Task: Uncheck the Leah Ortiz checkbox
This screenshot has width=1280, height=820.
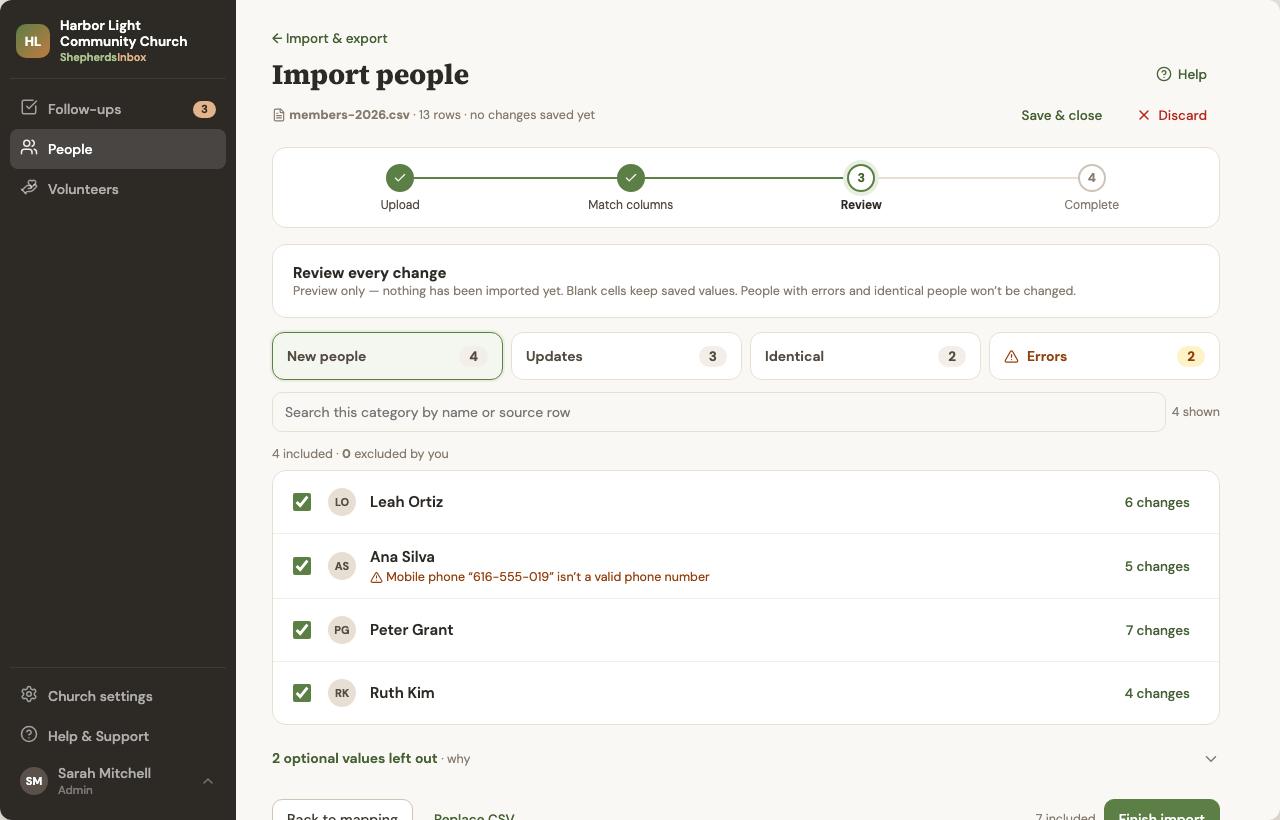Action: 302,502
